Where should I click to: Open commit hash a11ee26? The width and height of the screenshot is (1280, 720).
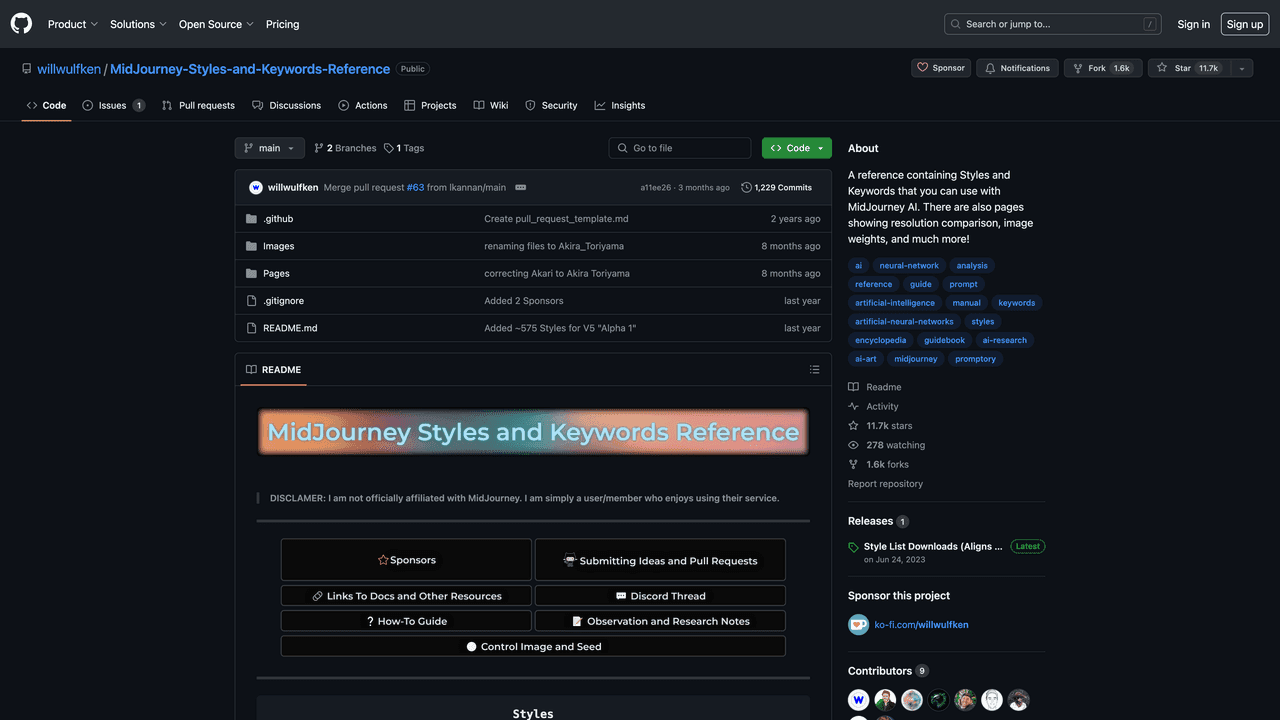(x=656, y=187)
